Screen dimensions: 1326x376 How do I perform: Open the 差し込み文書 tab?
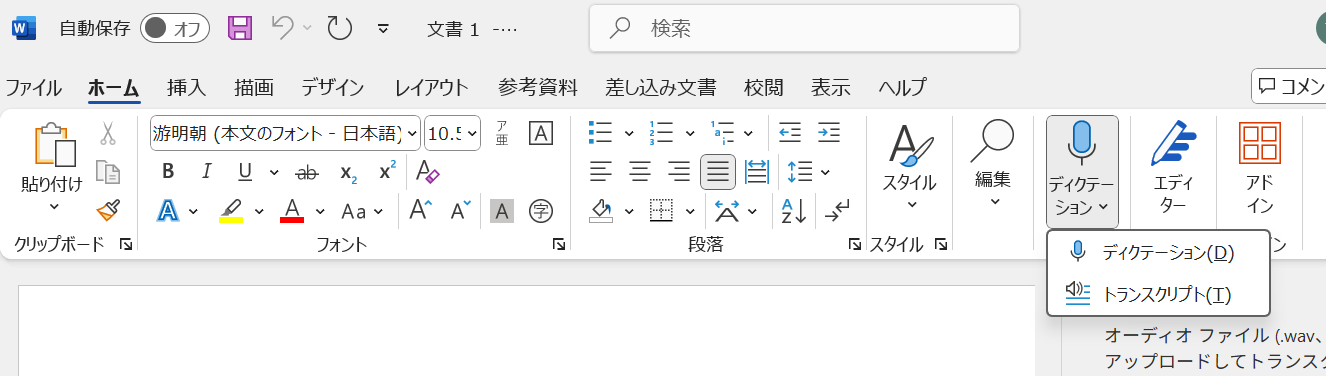pos(661,87)
